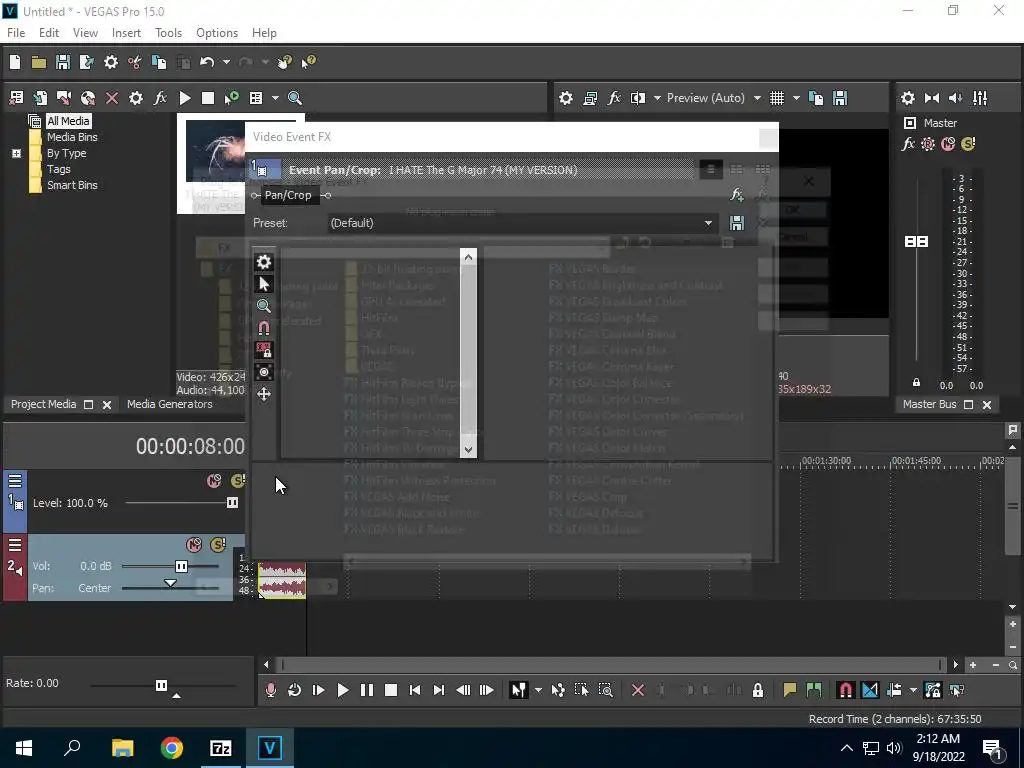Click Pan/Crop chain button
The width and height of the screenshot is (1024, 768).
[x=288, y=195]
